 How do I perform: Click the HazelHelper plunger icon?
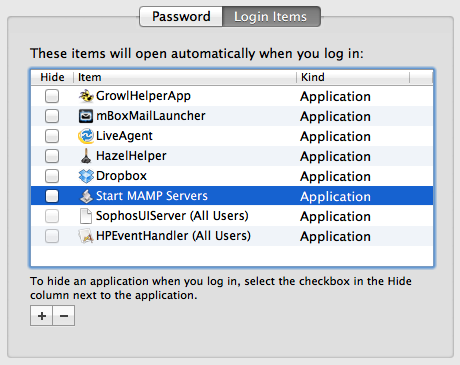pos(86,156)
